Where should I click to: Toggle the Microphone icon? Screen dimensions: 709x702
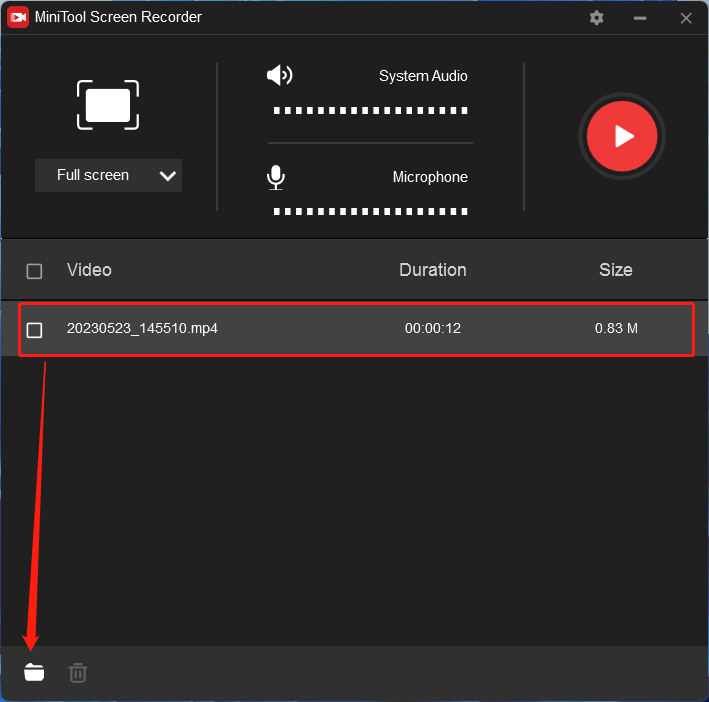[275, 177]
